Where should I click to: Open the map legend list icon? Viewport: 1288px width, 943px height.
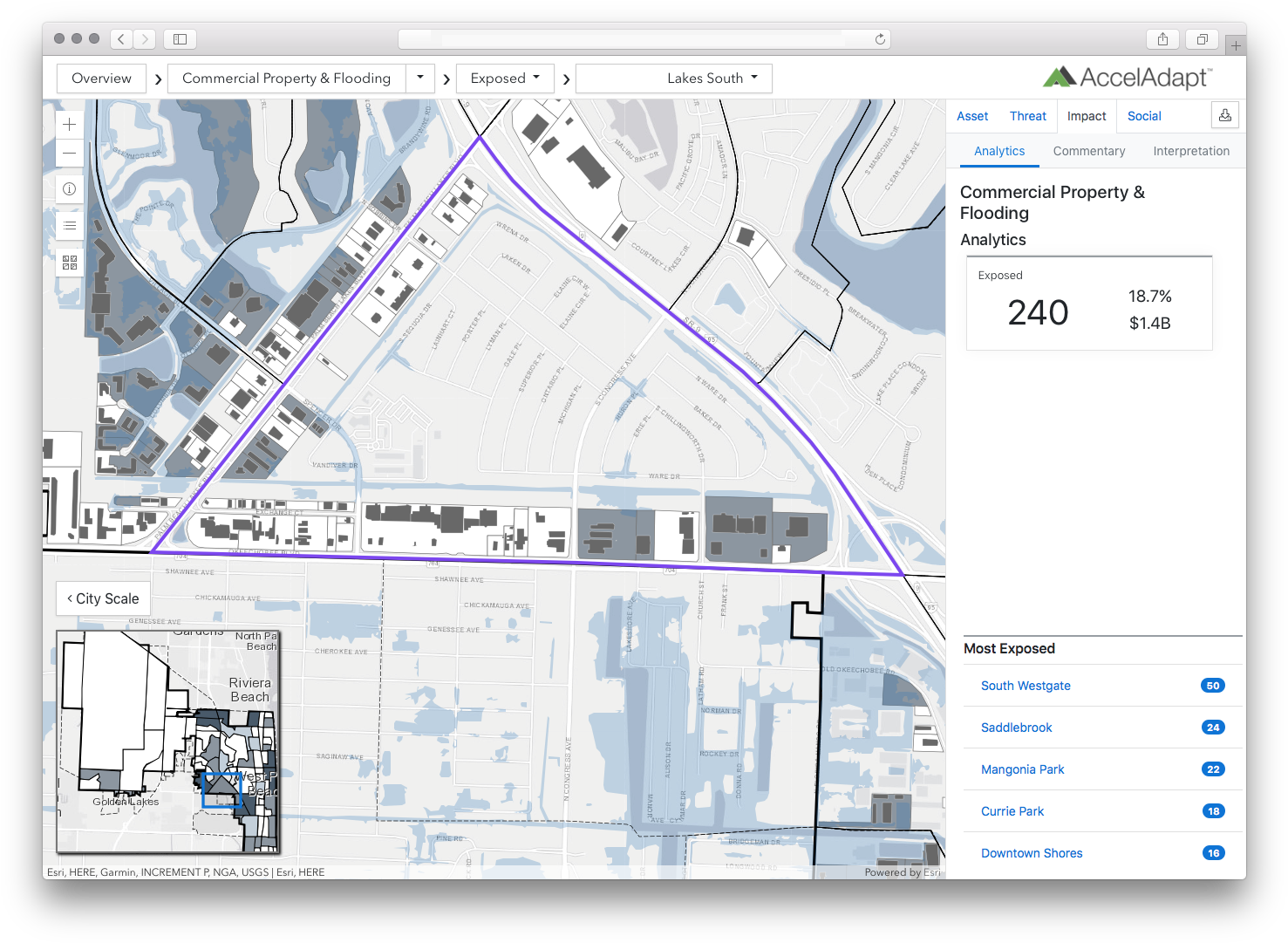(69, 225)
